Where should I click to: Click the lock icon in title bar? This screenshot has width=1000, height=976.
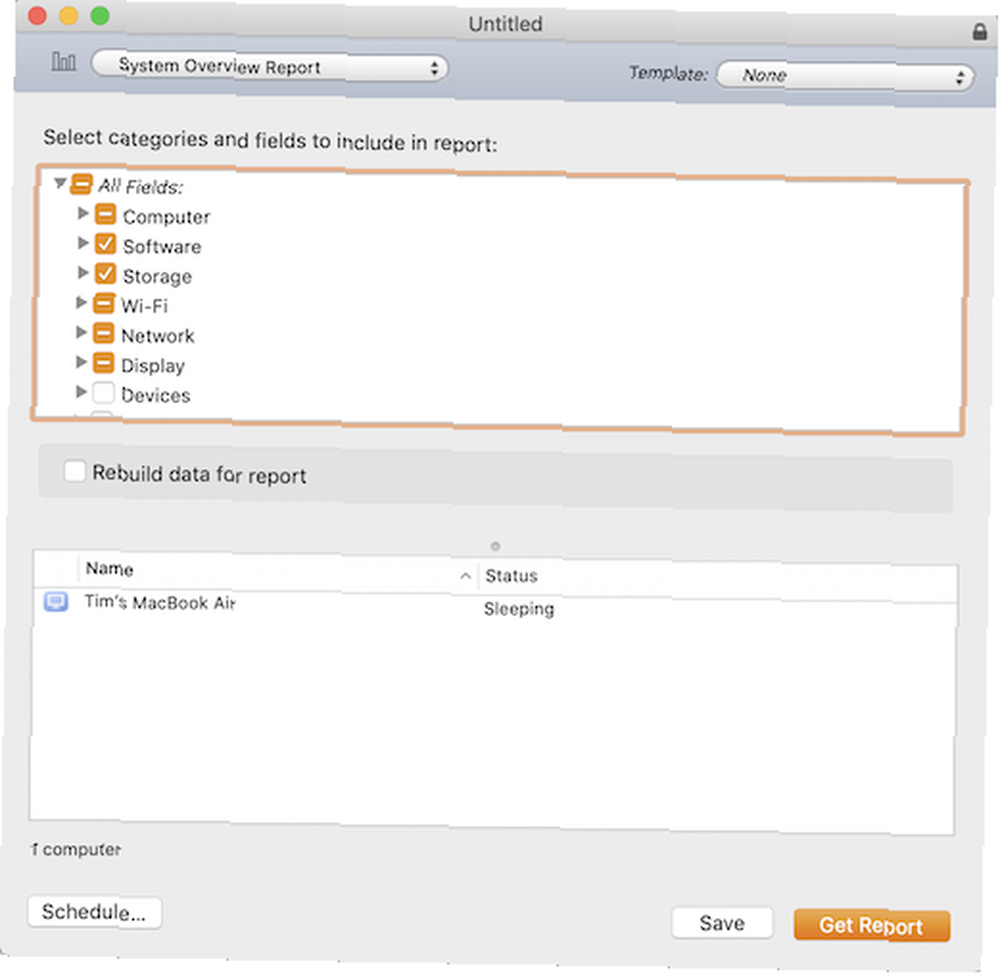coord(980,32)
